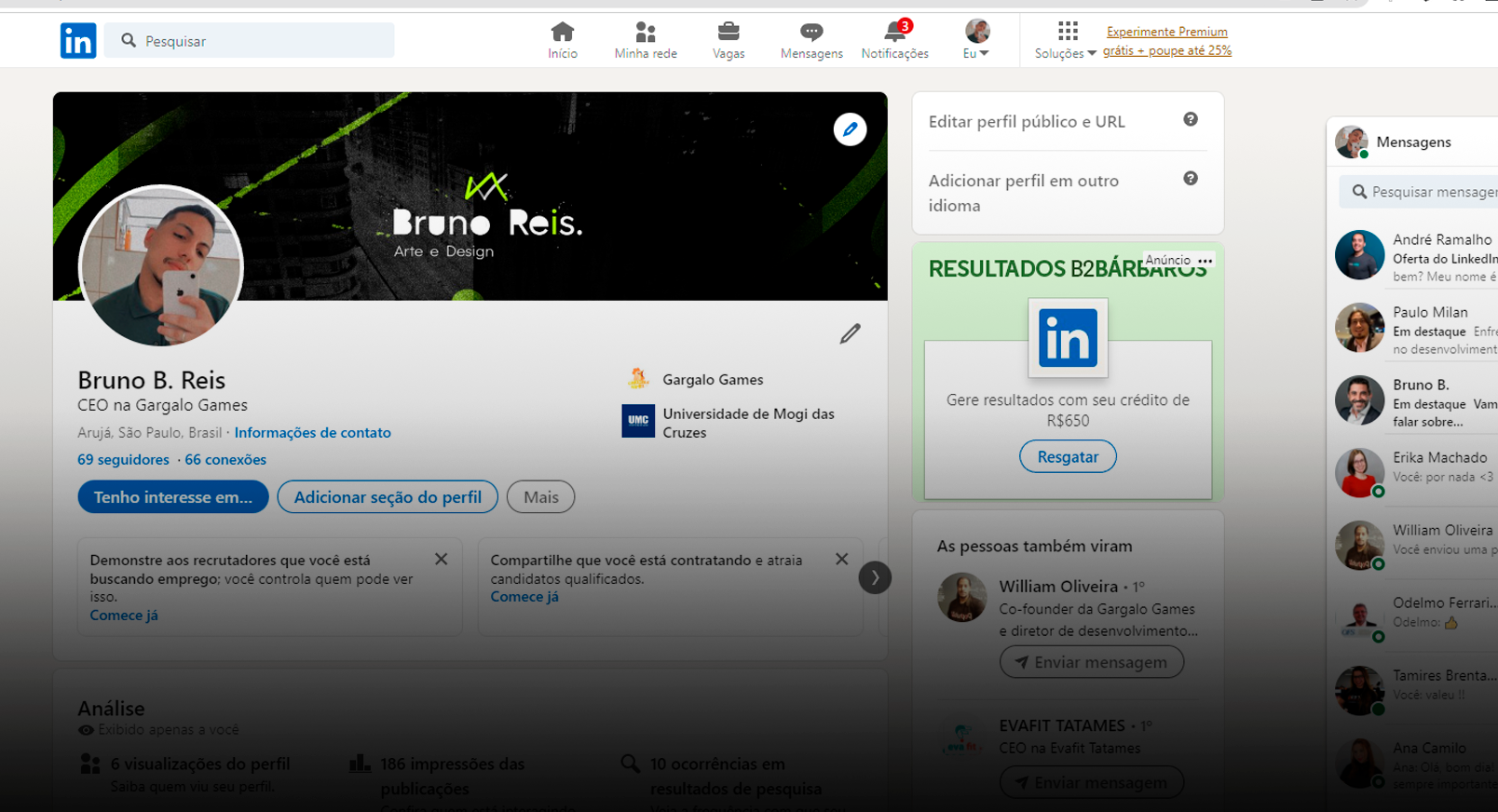Advance carousel with next arrow
The height and width of the screenshot is (812, 1498).
coord(875,578)
